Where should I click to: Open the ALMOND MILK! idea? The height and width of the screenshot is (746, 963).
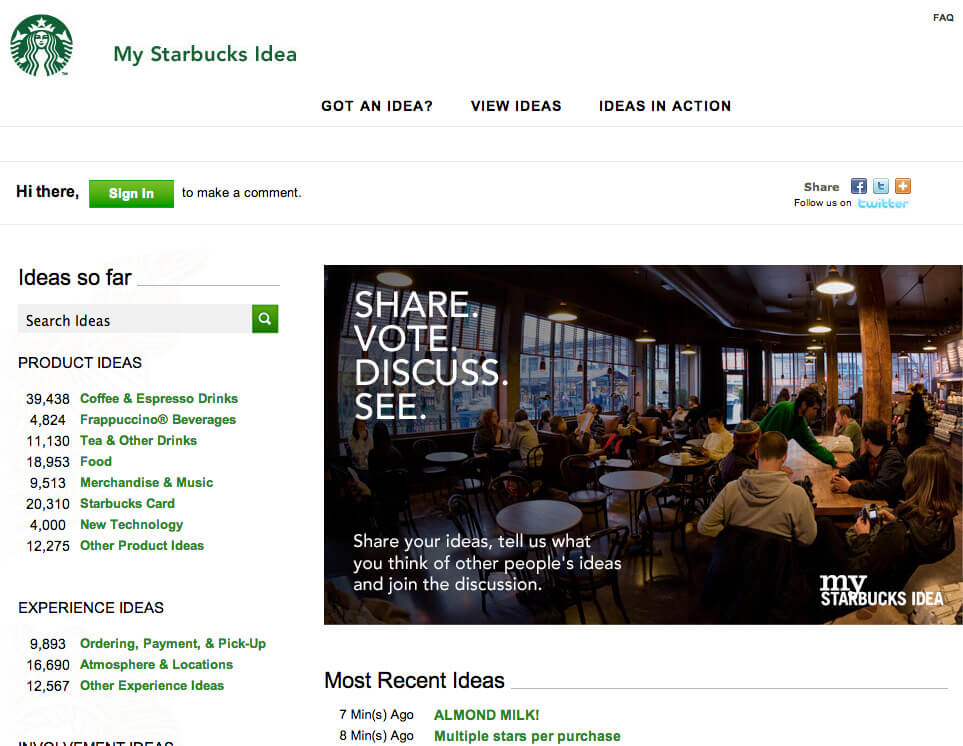click(x=486, y=715)
